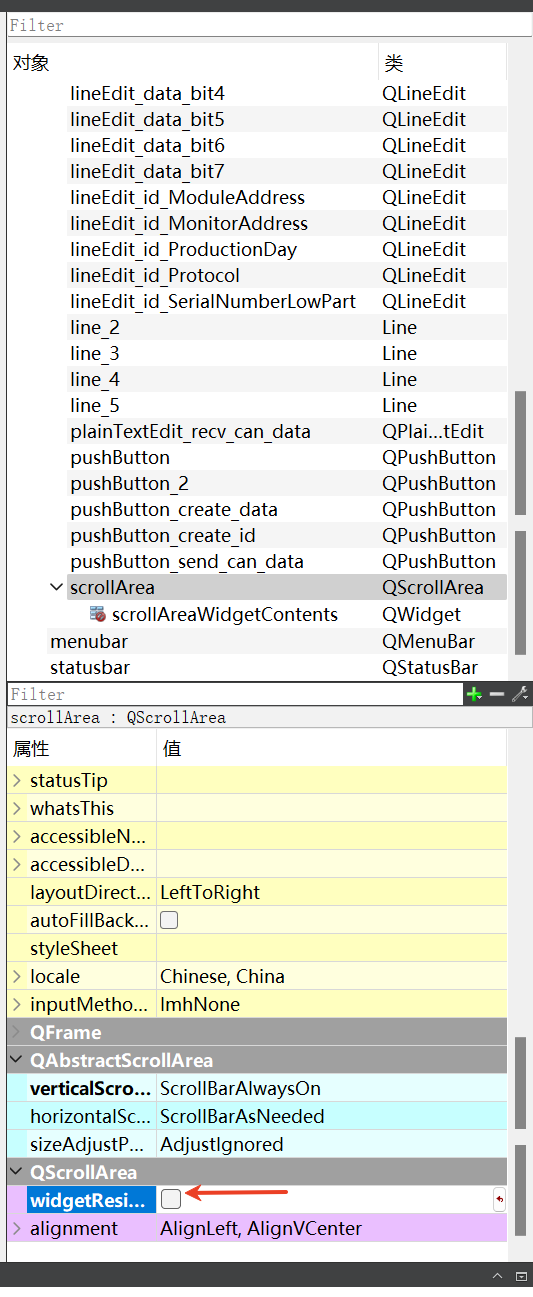Image resolution: width=533 pixels, height=1297 pixels.
Task: Reset widgetResizable property with the red arrow icon
Action: pos(500,1199)
